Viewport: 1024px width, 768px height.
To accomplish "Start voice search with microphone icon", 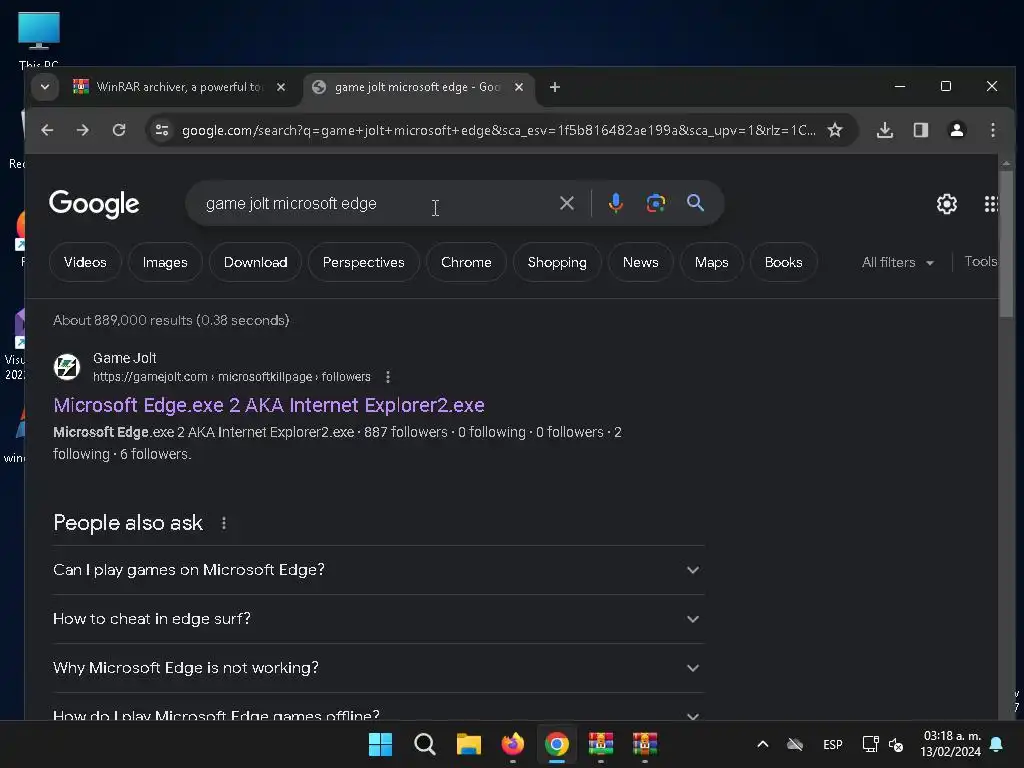I will [x=615, y=203].
